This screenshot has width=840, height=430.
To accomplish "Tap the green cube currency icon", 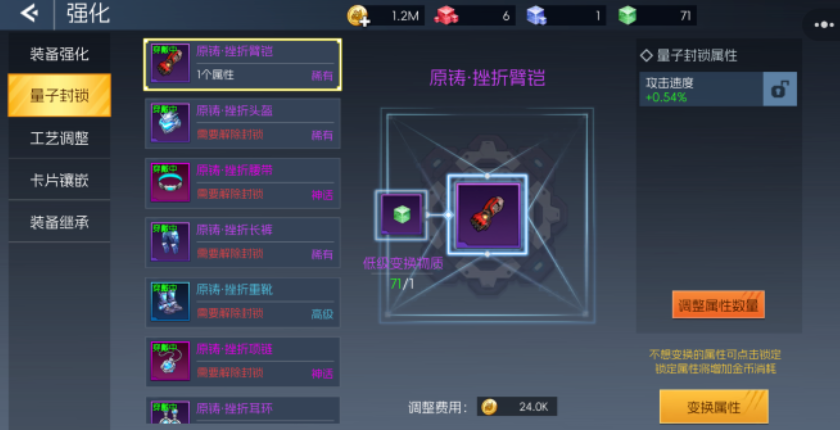I will [x=627, y=16].
